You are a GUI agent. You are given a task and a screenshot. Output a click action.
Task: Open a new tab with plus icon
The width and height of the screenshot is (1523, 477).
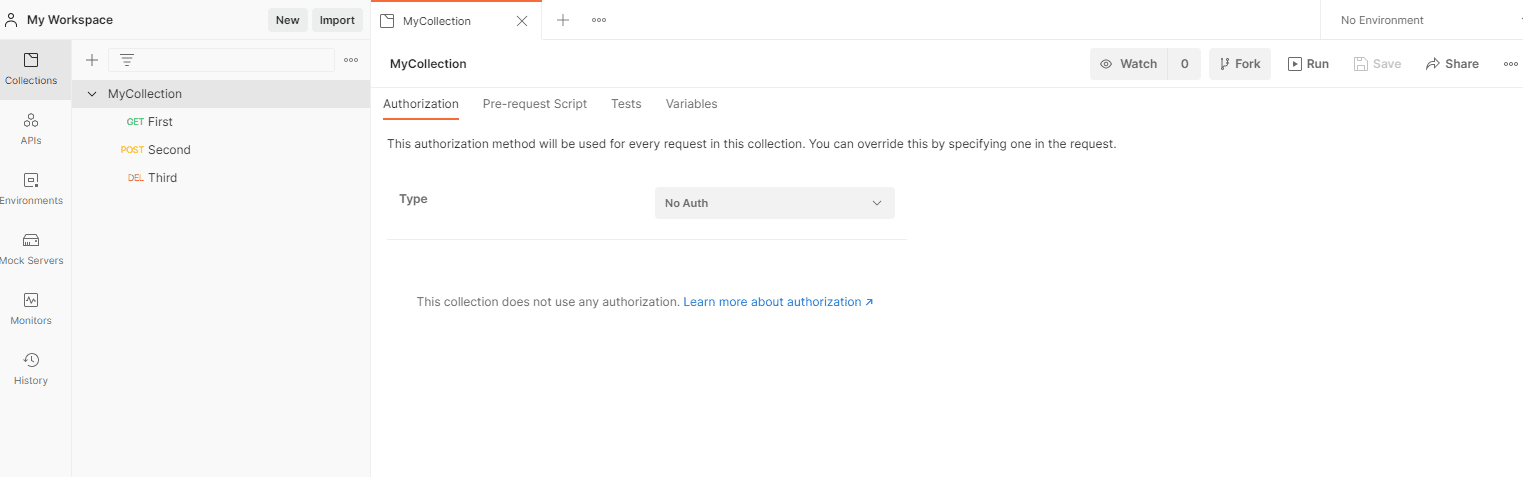pyautogui.click(x=563, y=20)
